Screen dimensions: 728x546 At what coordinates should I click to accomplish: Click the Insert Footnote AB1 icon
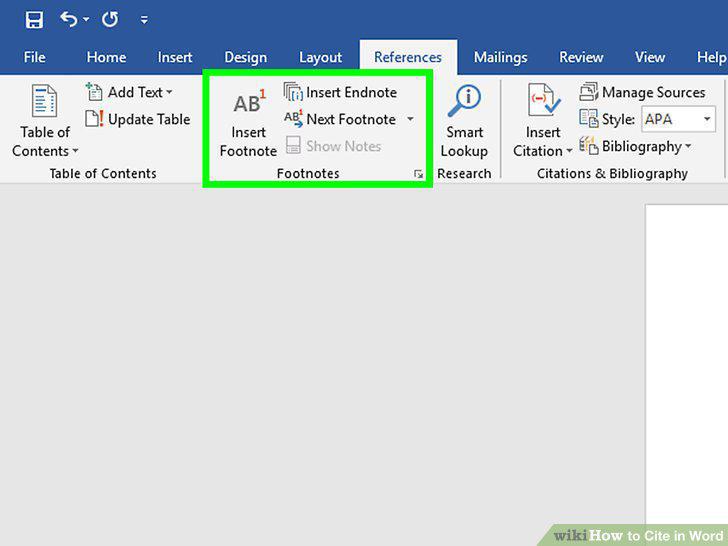(x=249, y=101)
